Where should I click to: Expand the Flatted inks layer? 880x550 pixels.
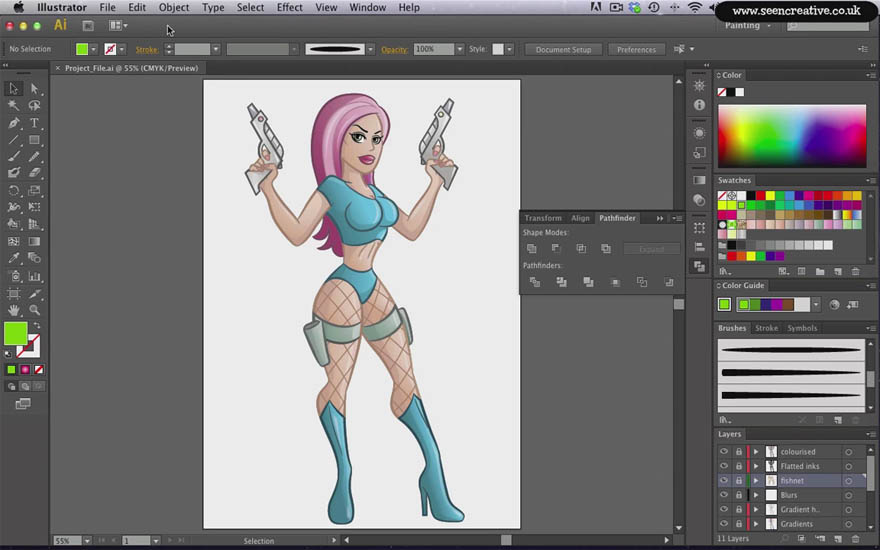click(x=756, y=466)
